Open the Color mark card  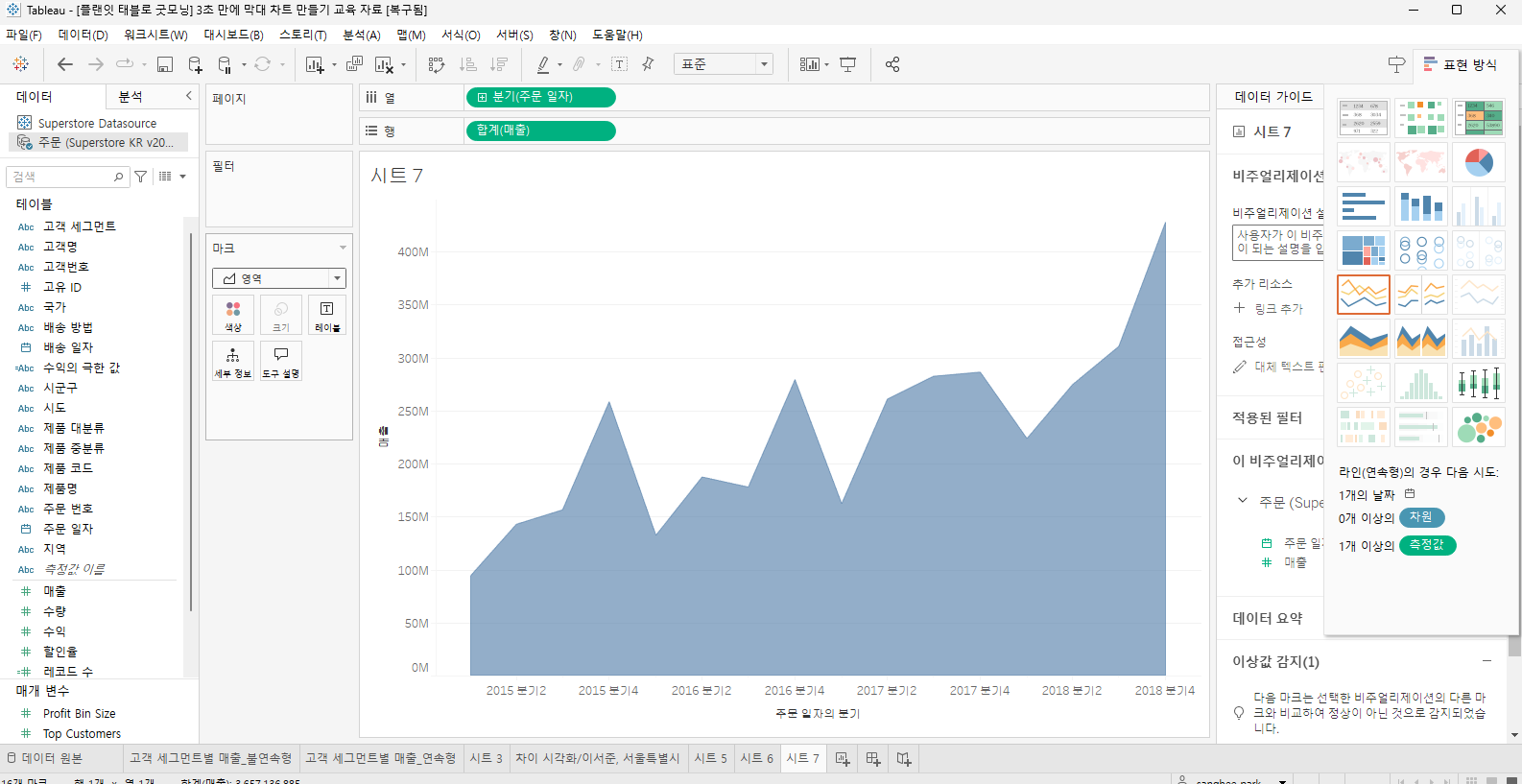point(233,315)
